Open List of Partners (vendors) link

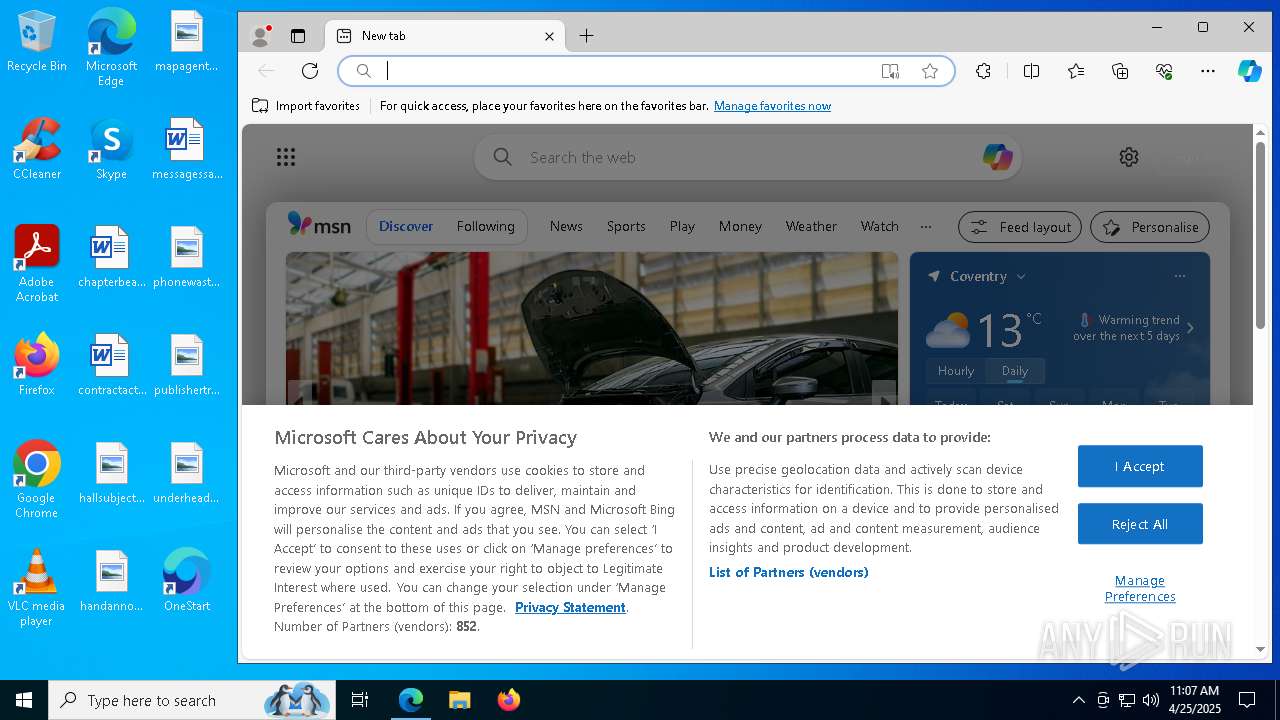[789, 572]
